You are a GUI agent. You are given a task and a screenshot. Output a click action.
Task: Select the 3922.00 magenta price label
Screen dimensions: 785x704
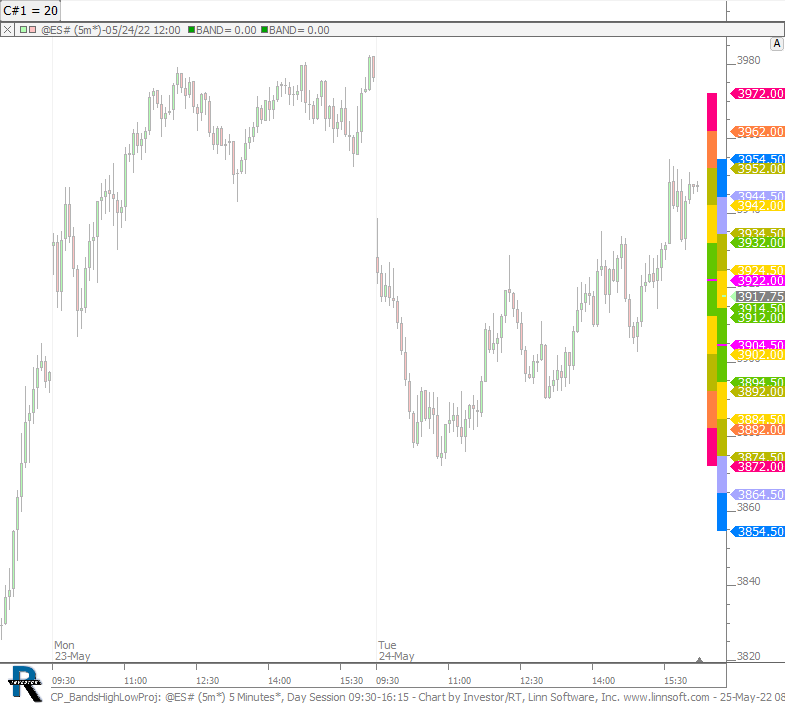tap(758, 281)
